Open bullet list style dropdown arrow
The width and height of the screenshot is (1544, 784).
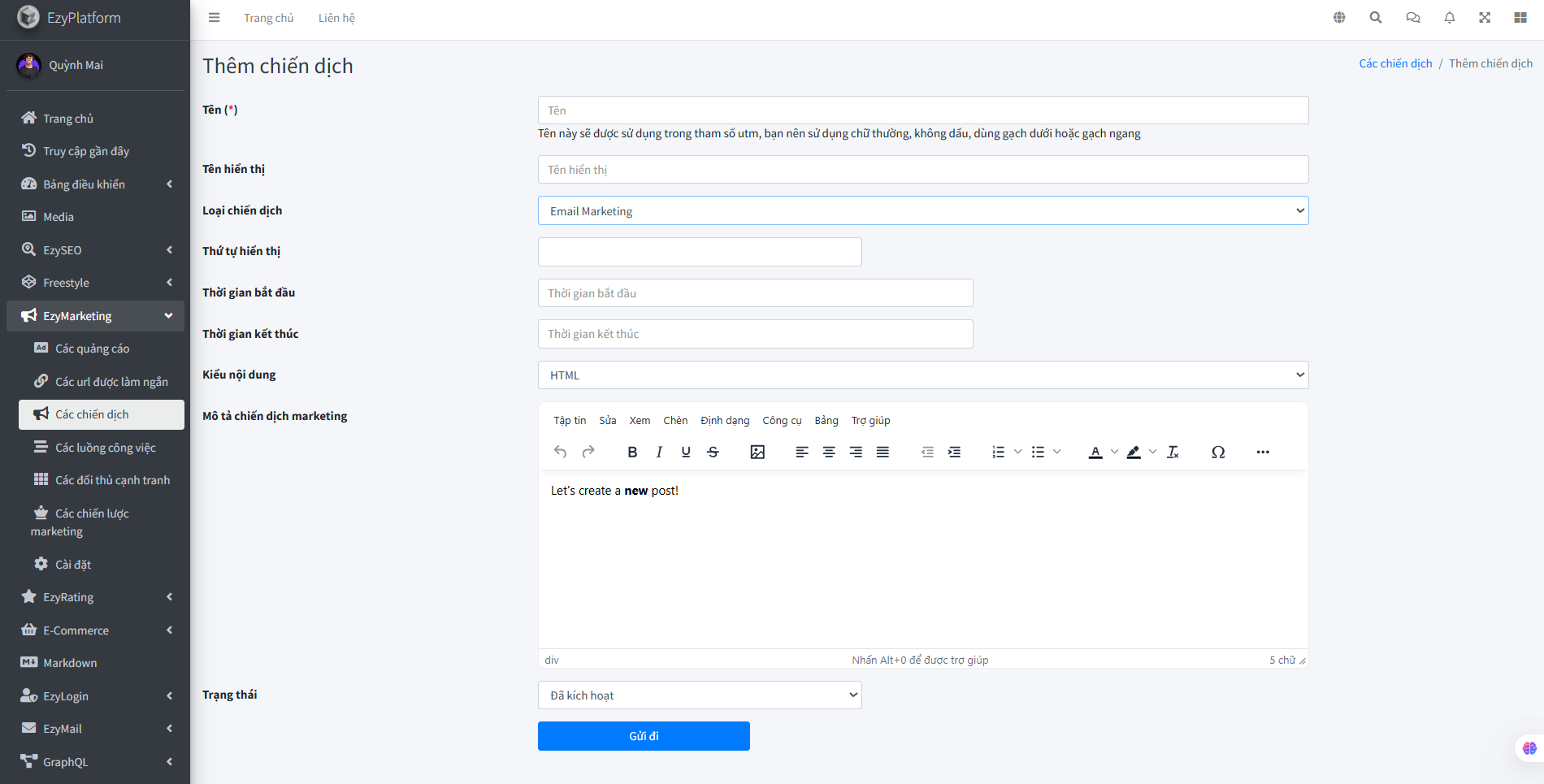1056,452
